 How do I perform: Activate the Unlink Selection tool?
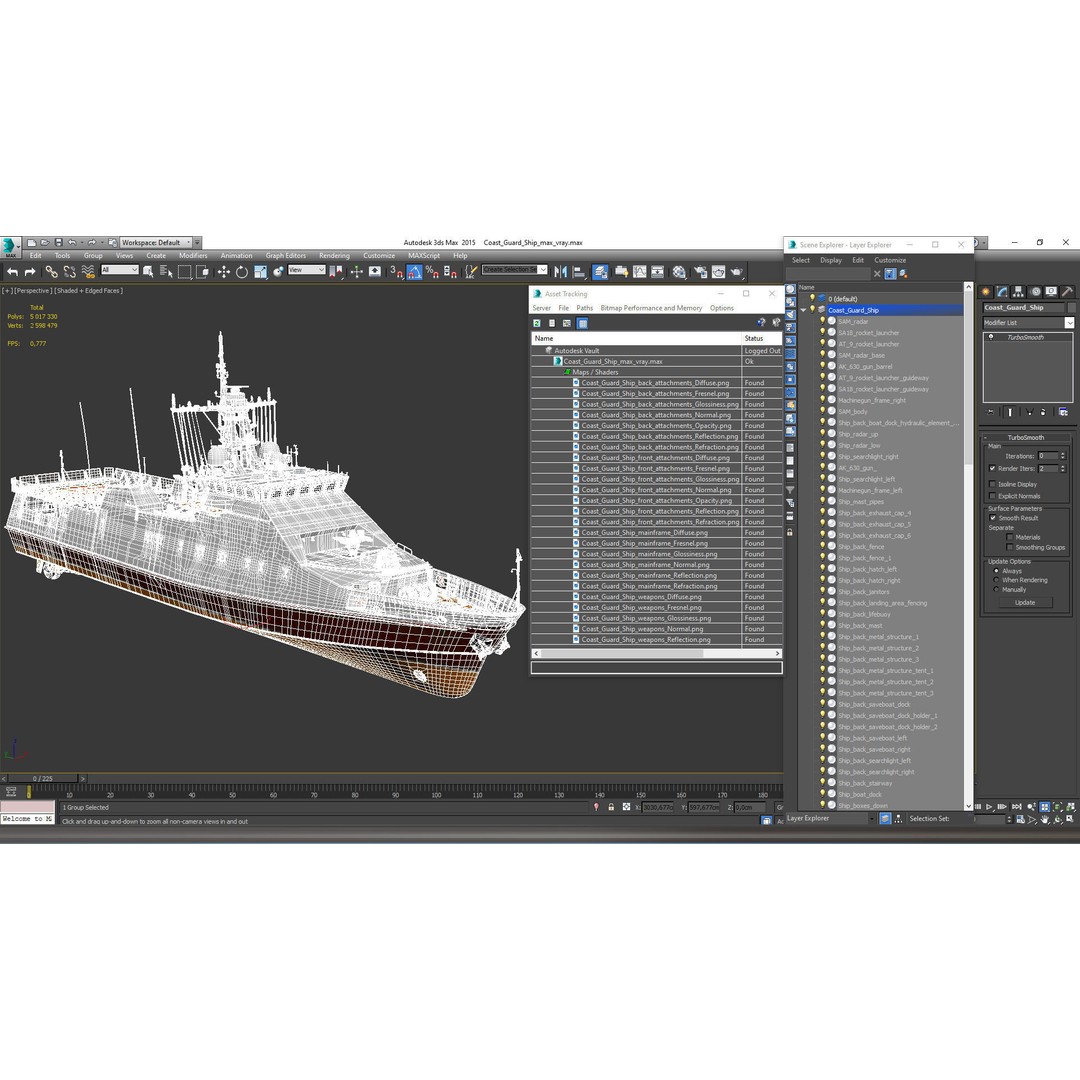click(x=69, y=272)
